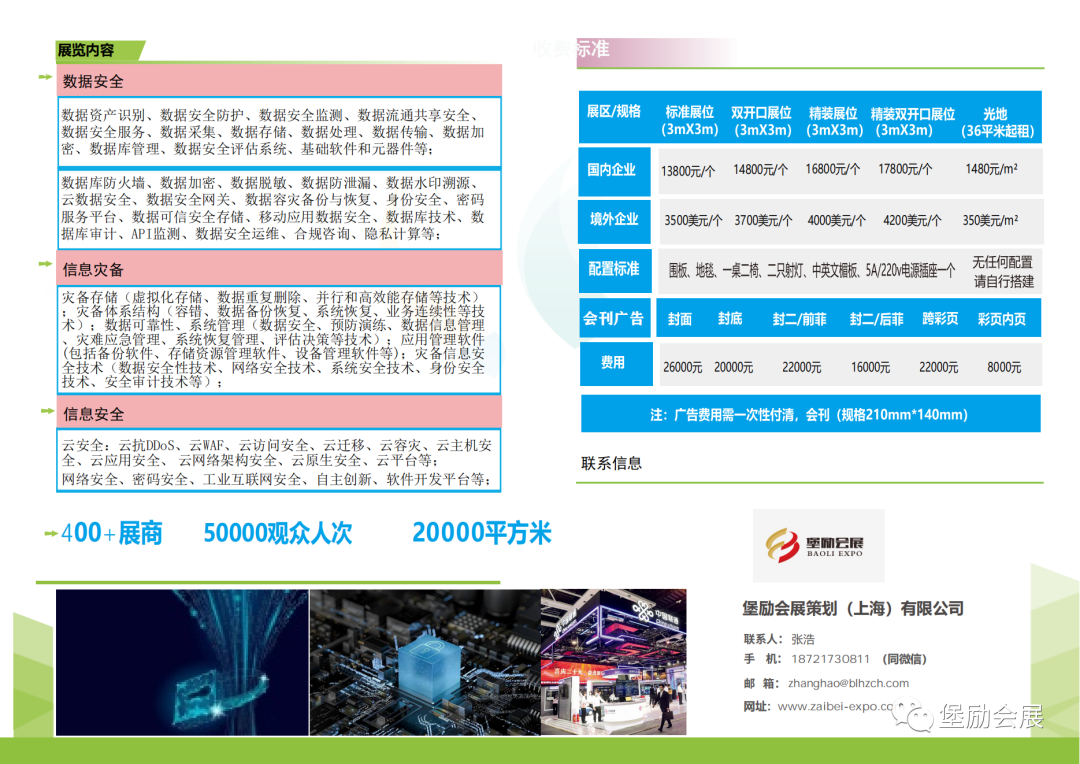This screenshot has height=764, width=1080.
Task: Click the 展区/规格 header cell
Action: tap(613, 112)
